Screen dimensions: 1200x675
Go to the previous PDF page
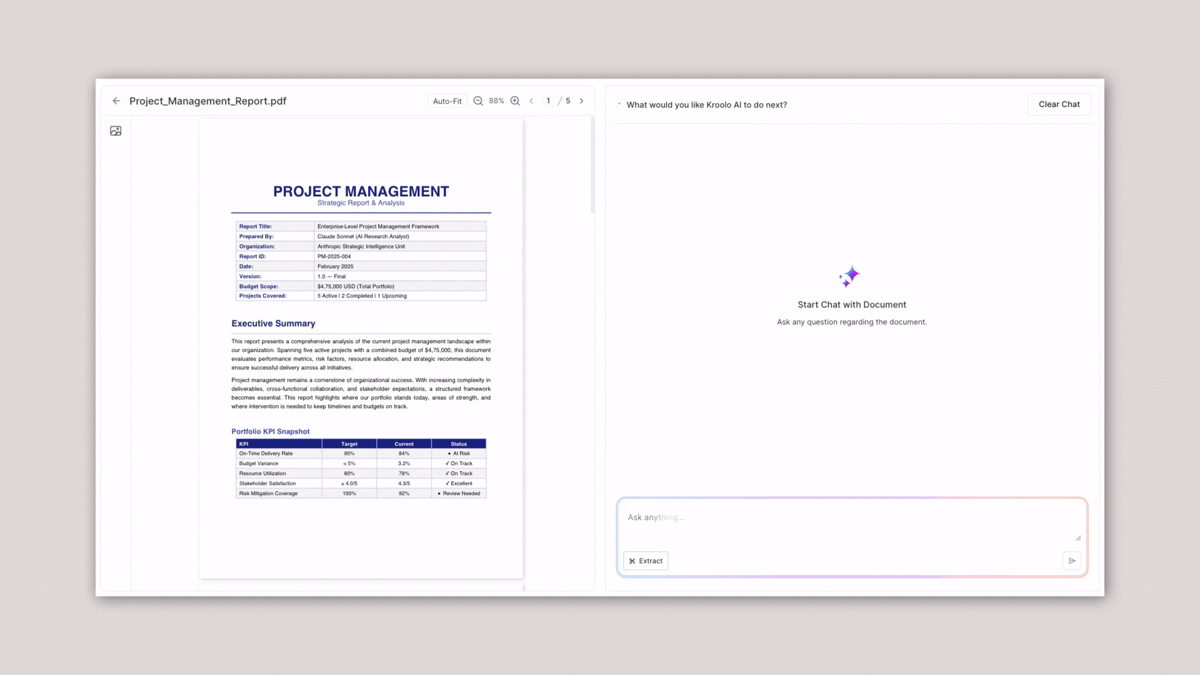click(531, 101)
